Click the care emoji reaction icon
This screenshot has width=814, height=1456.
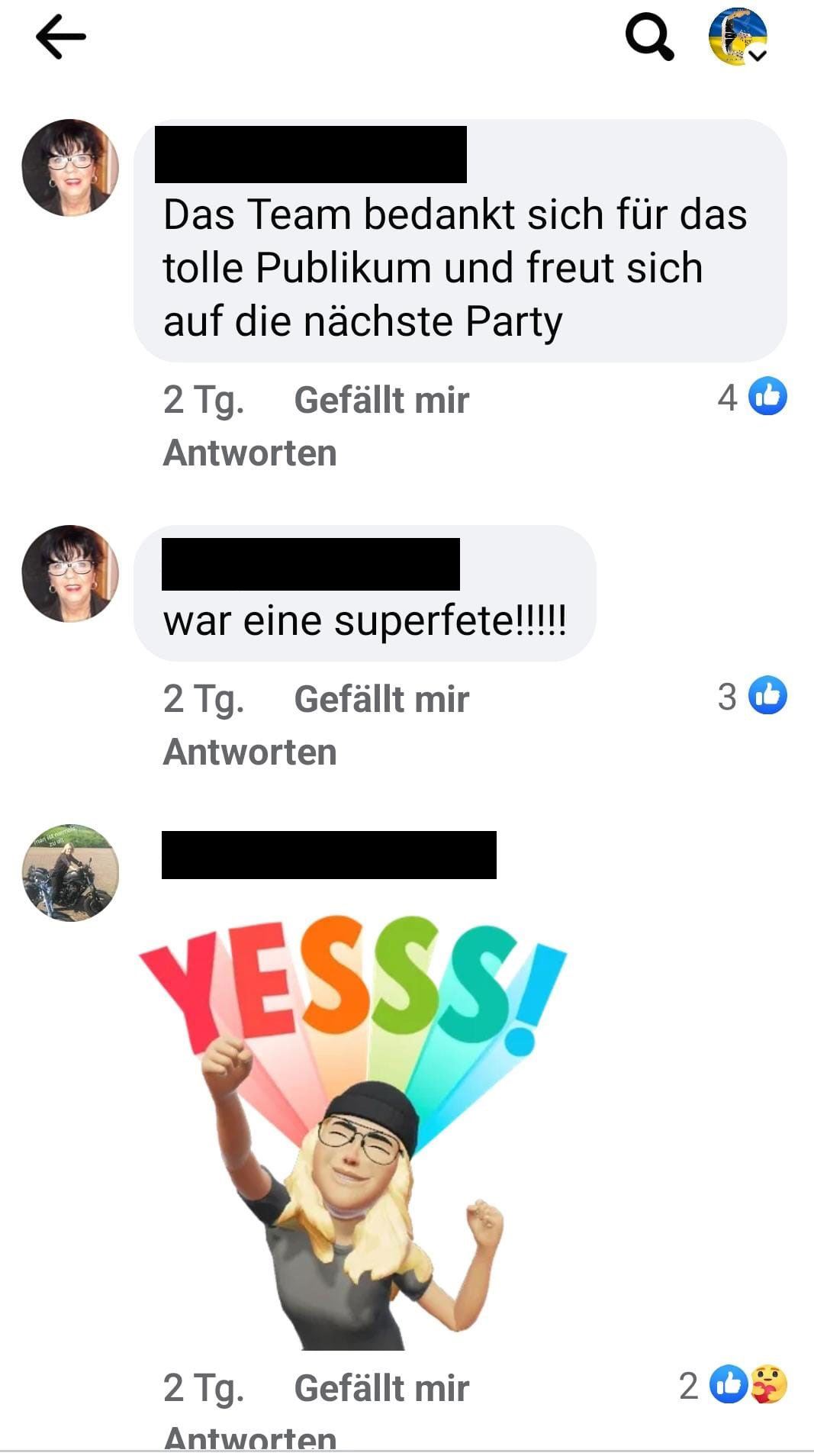click(769, 1384)
